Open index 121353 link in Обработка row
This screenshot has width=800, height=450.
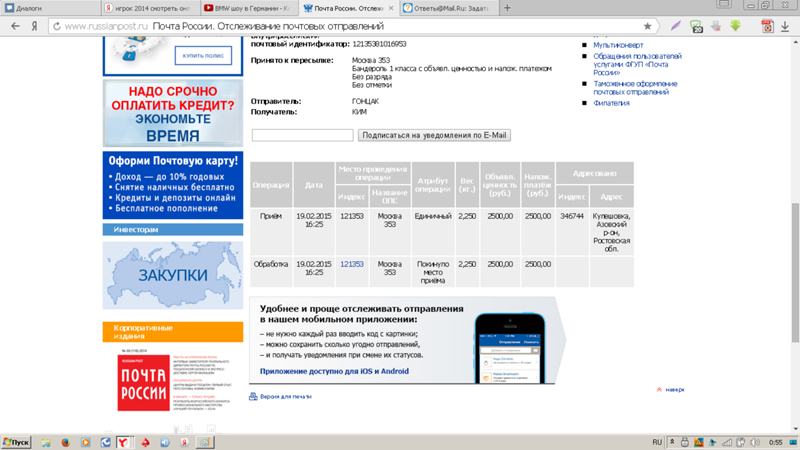tap(352, 264)
